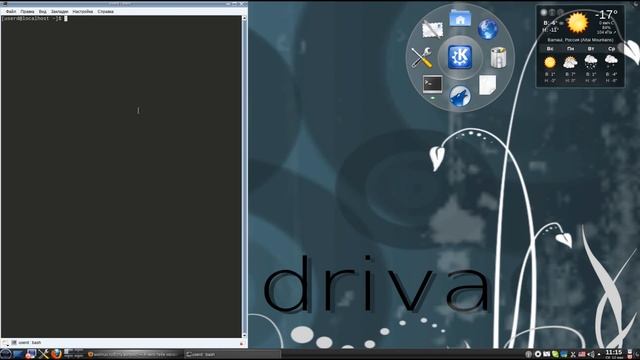Select the 'userd: bash' terminal tab
Image resolution: width=640 pixels, height=360 pixels.
point(27,342)
